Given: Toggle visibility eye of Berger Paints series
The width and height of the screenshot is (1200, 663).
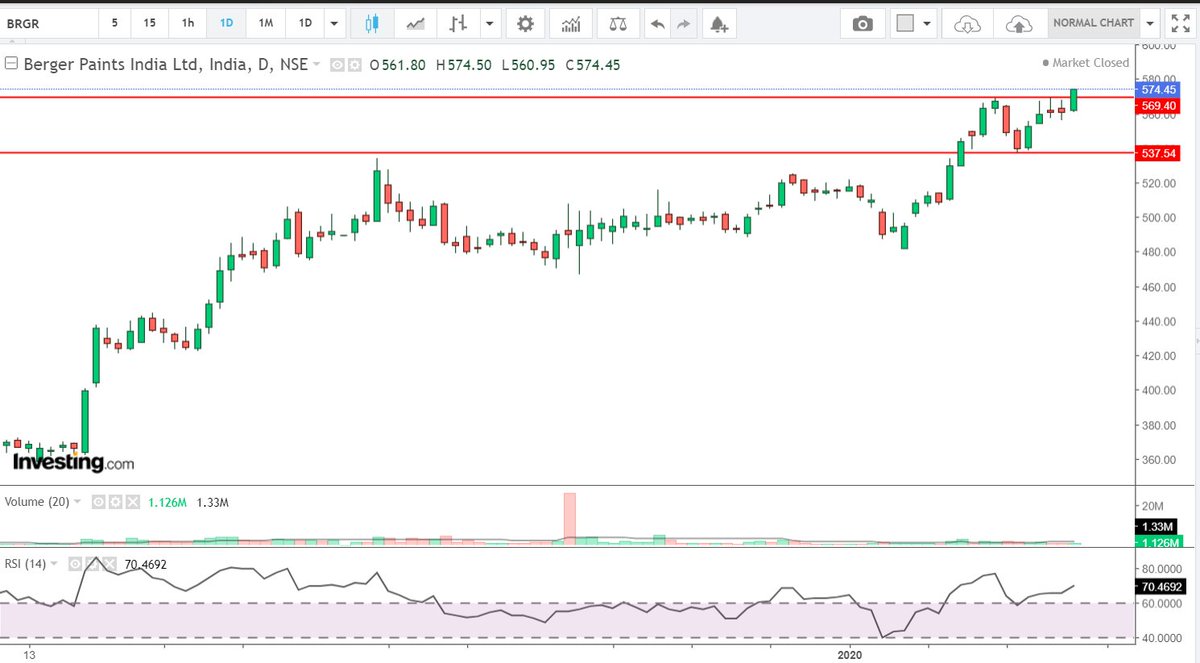Looking at the screenshot, I should (x=337, y=65).
